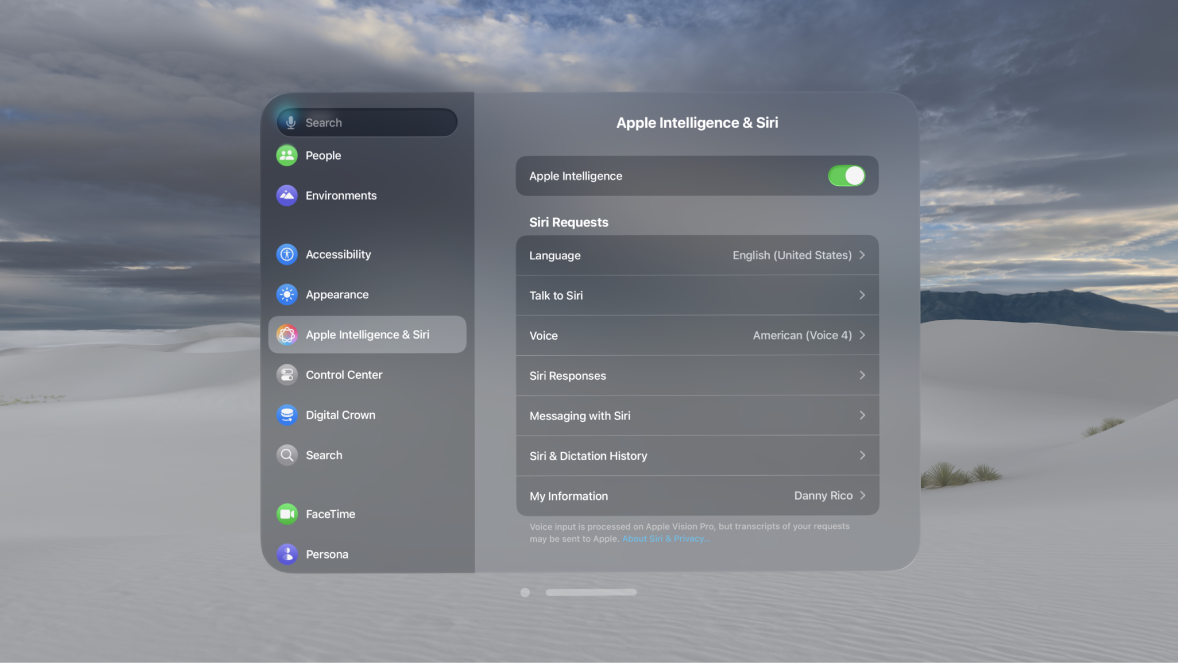The height and width of the screenshot is (666, 1178).
Task: Expand the Voice row chevron
Action: 862,335
